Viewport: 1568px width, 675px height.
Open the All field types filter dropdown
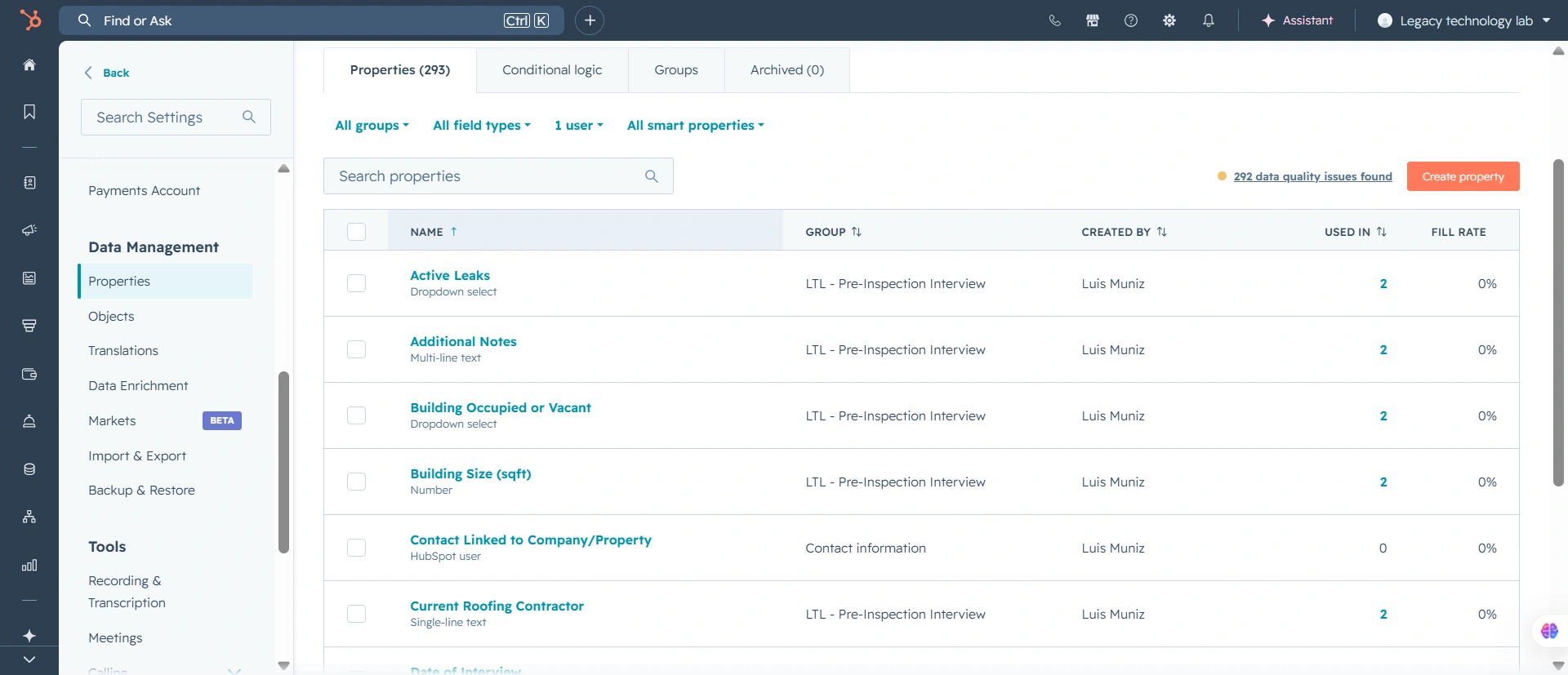(482, 125)
